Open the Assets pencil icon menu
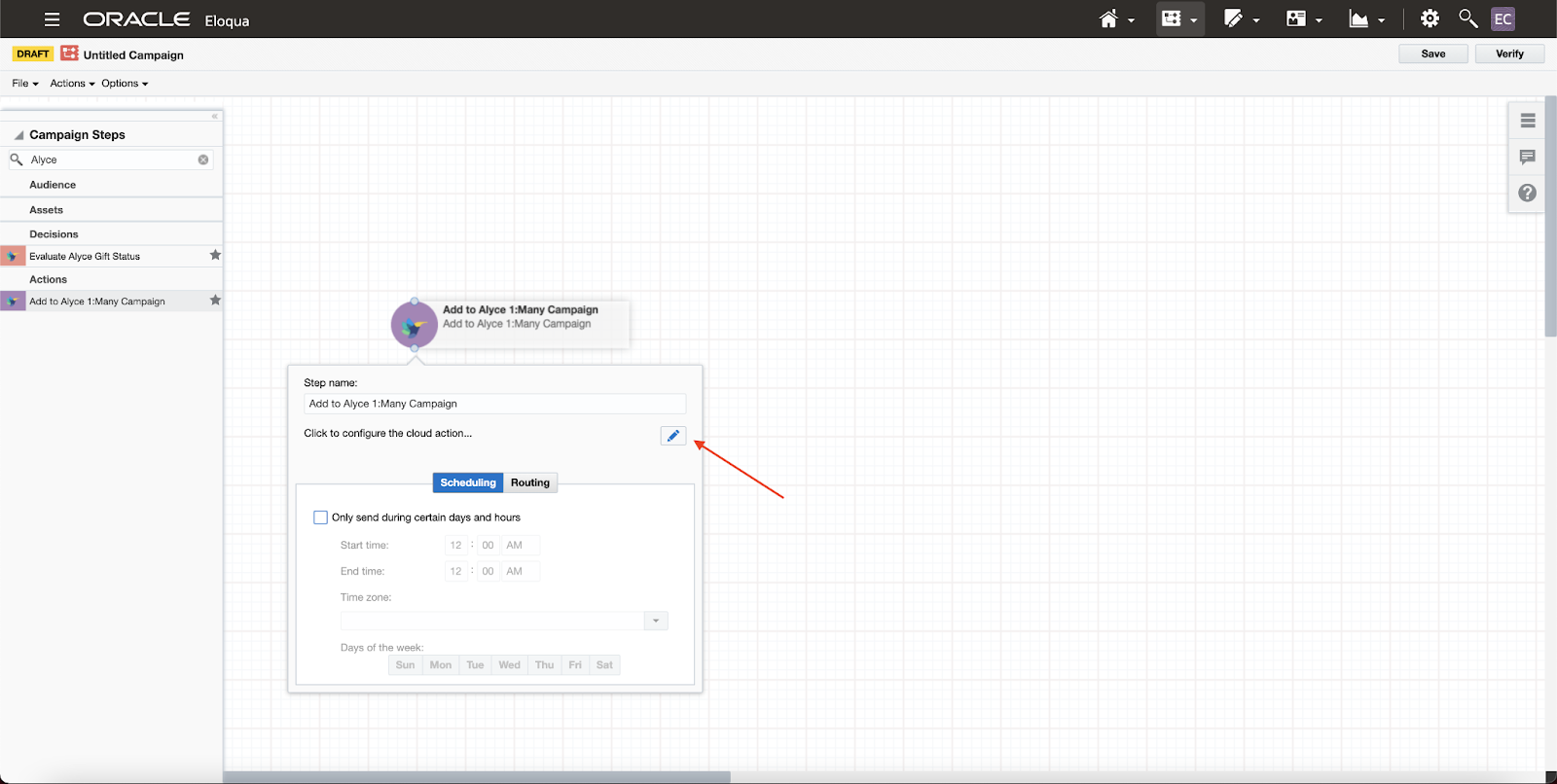The height and width of the screenshot is (784, 1557). pos(1234,18)
